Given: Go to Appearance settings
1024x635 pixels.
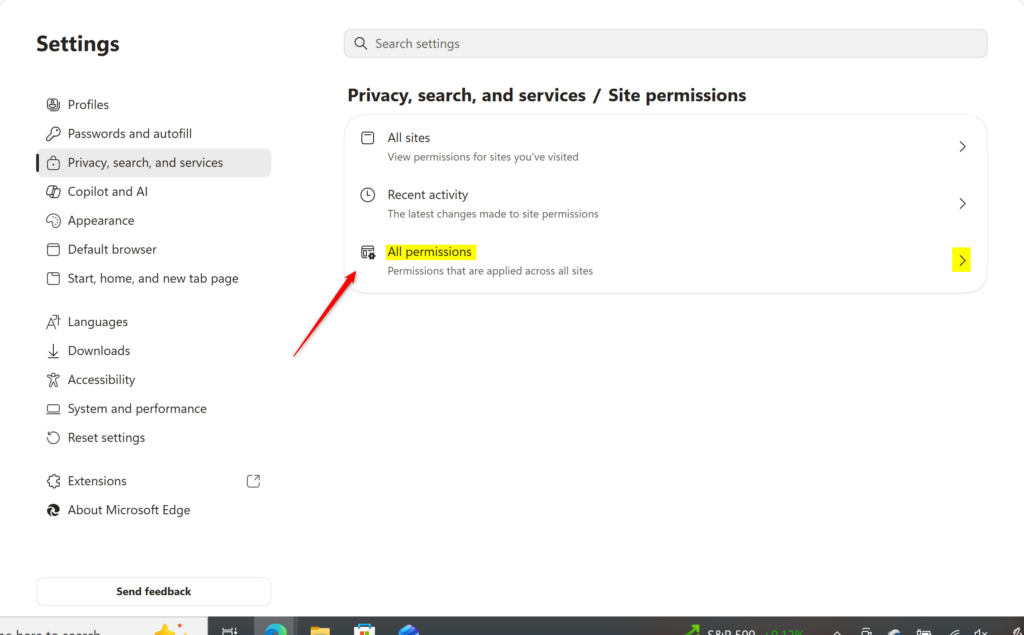Looking at the screenshot, I should pos(153,220).
